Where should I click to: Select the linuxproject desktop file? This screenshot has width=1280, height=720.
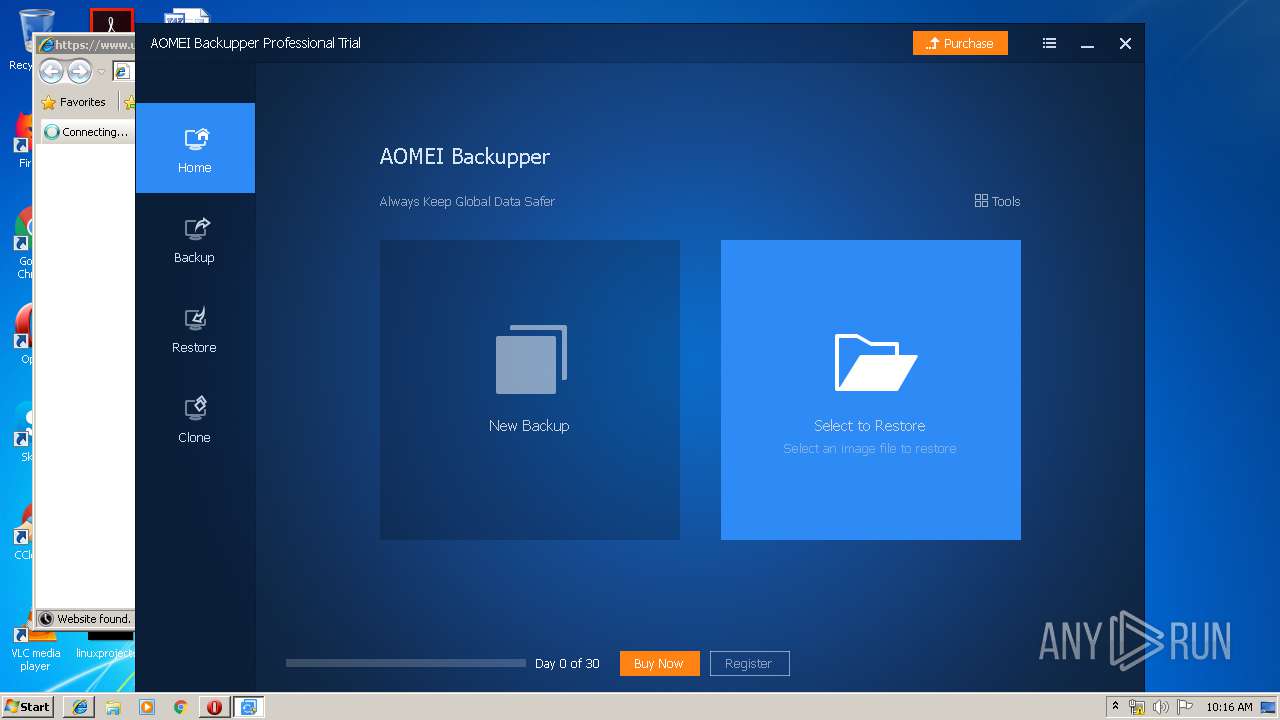click(x=105, y=648)
